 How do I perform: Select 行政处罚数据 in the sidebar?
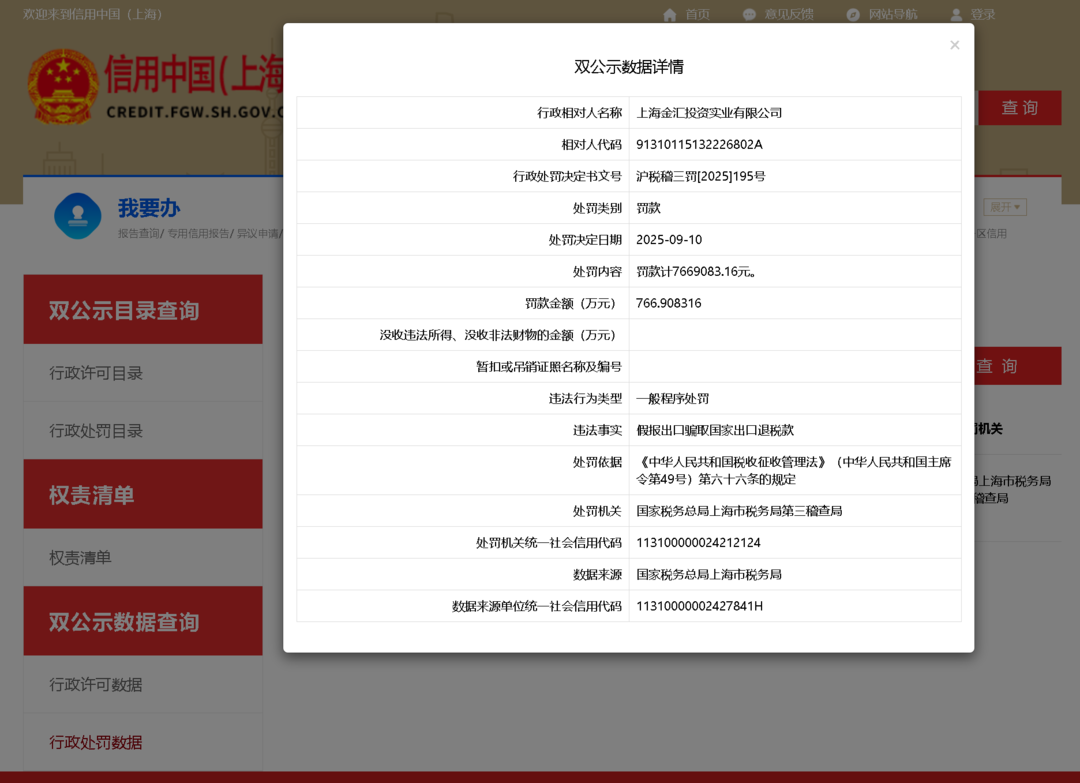96,743
